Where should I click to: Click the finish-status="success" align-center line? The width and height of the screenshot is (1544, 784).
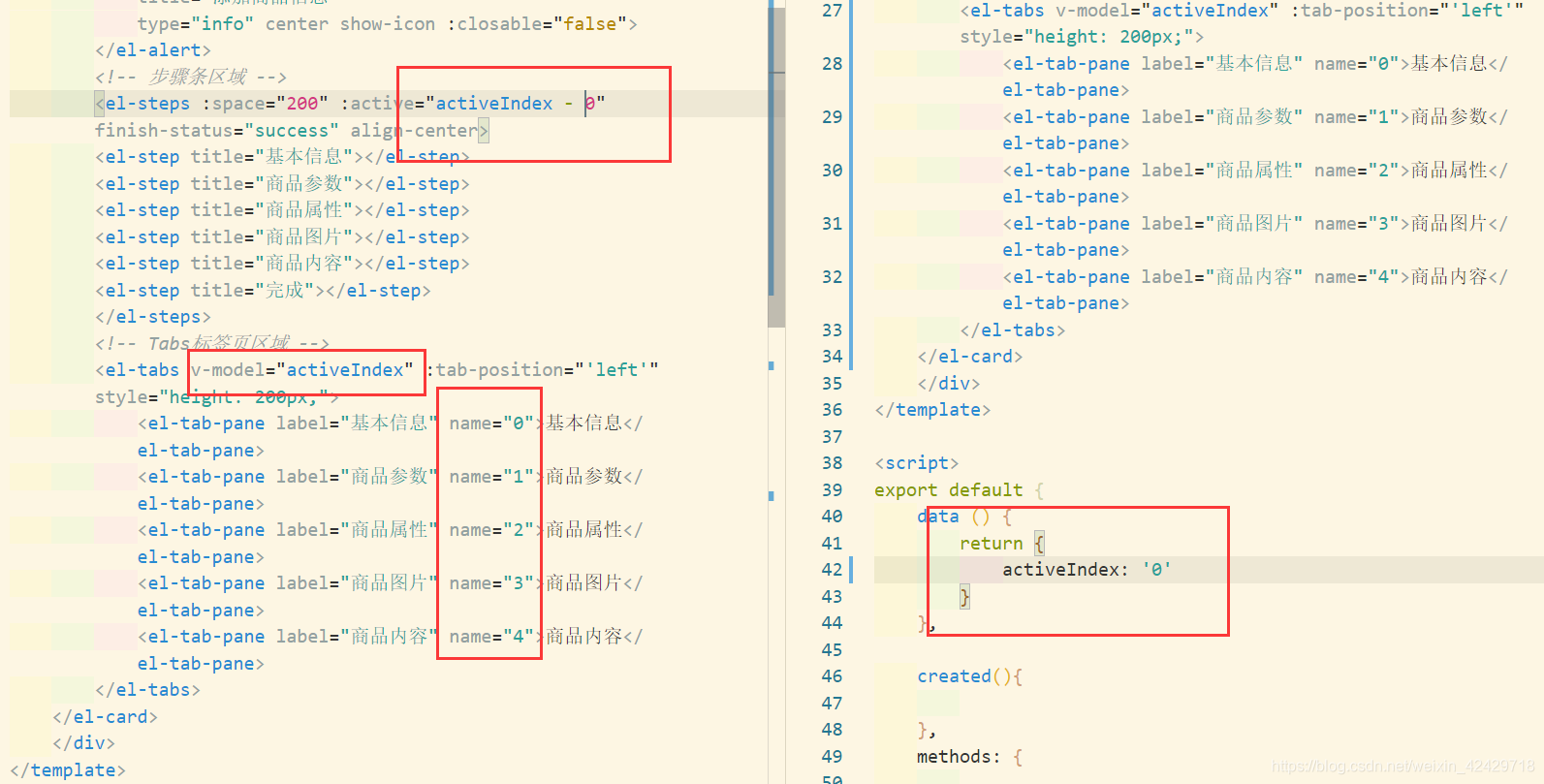tap(291, 130)
